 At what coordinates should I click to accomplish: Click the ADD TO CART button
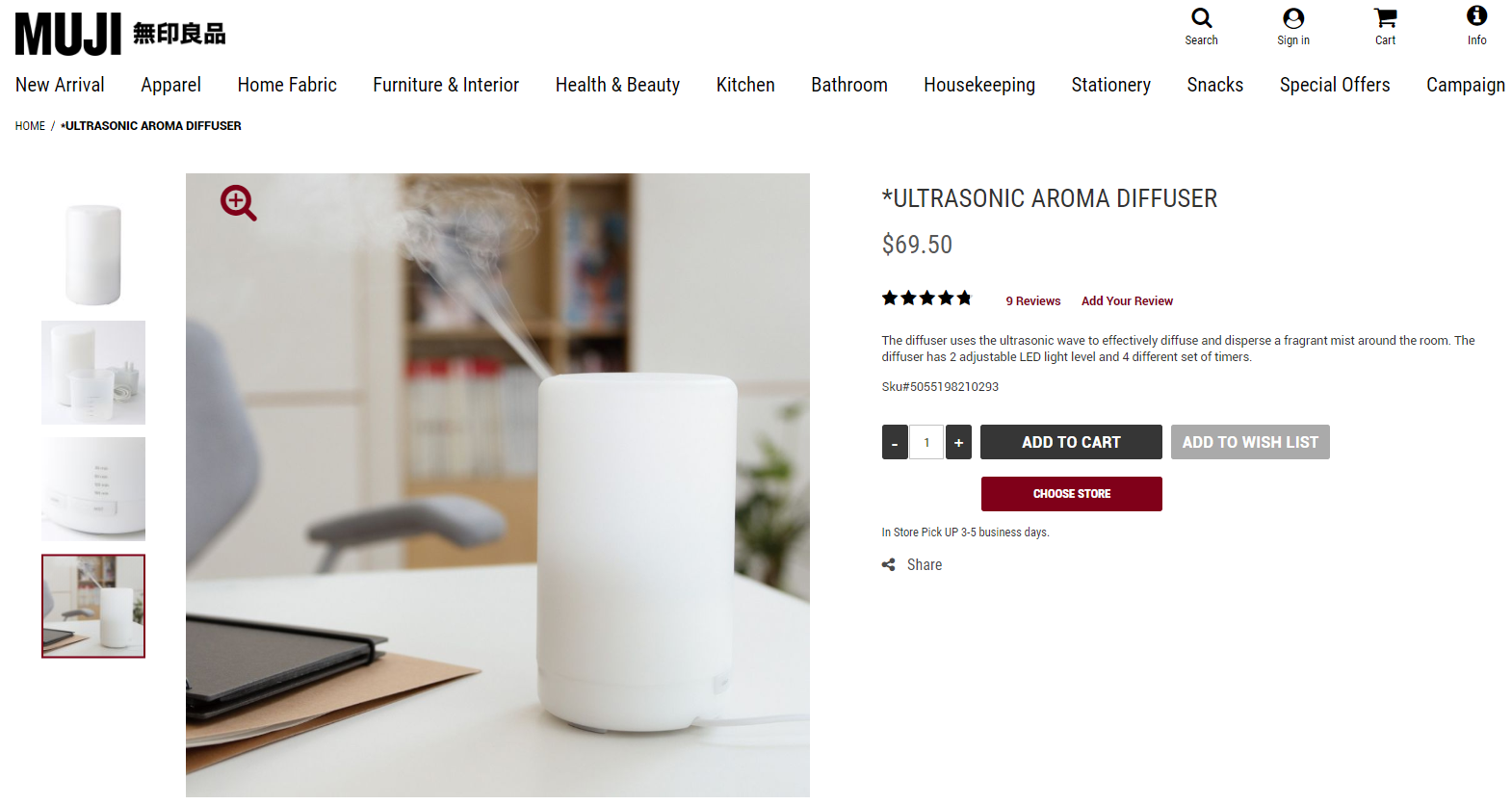[x=1071, y=442]
